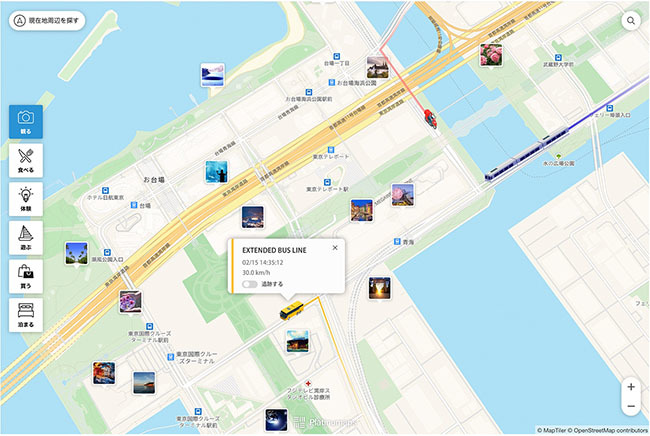
Task: Zoom out with the minus button
Action: click(x=631, y=406)
